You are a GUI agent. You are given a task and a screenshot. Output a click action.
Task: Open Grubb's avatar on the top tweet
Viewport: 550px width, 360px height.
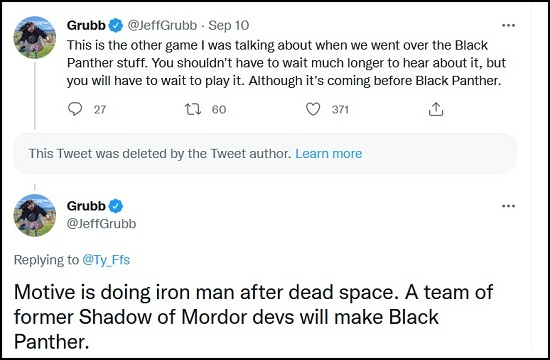(x=34, y=37)
